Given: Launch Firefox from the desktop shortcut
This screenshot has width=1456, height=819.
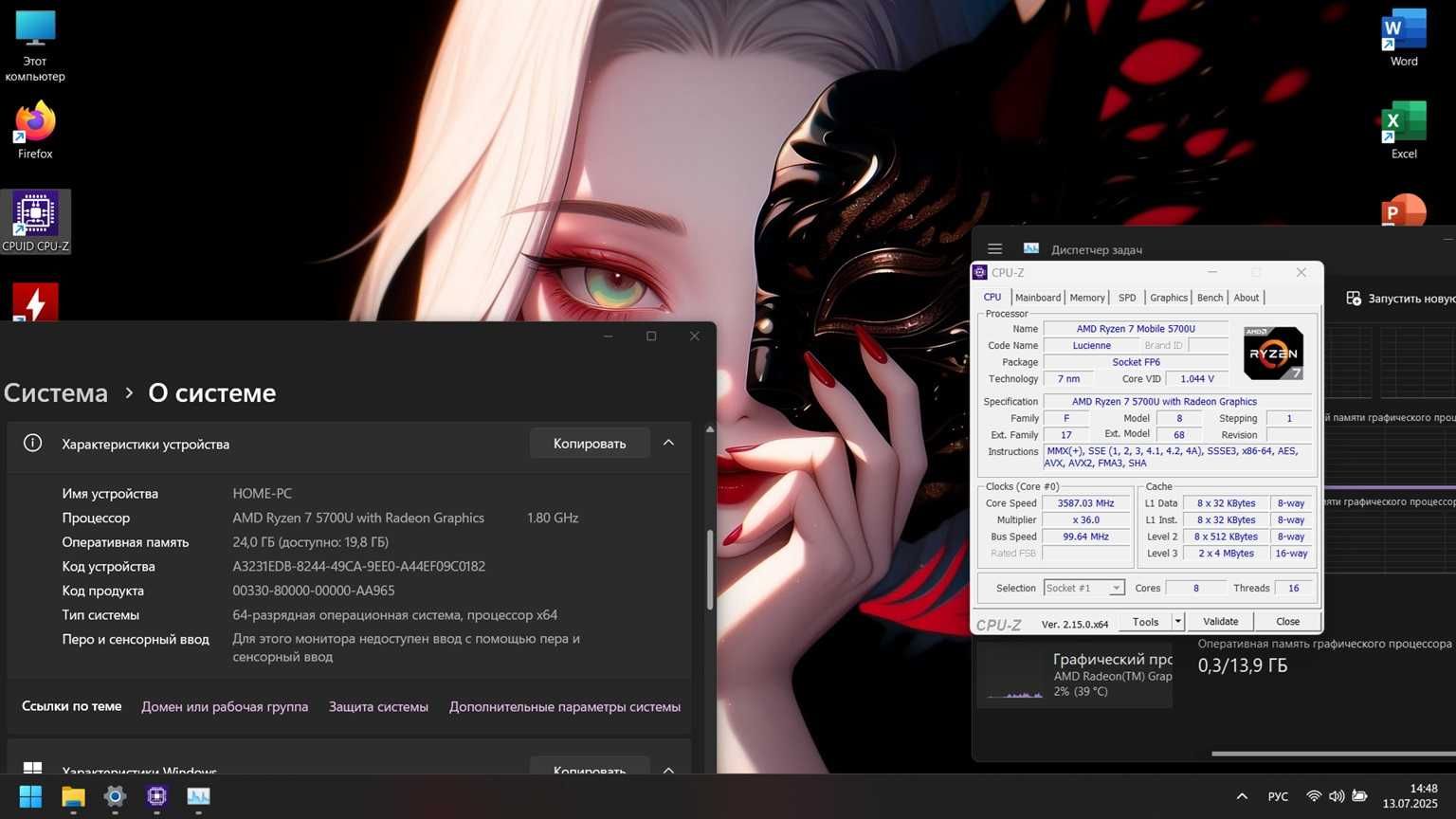Looking at the screenshot, I should coord(35,131).
